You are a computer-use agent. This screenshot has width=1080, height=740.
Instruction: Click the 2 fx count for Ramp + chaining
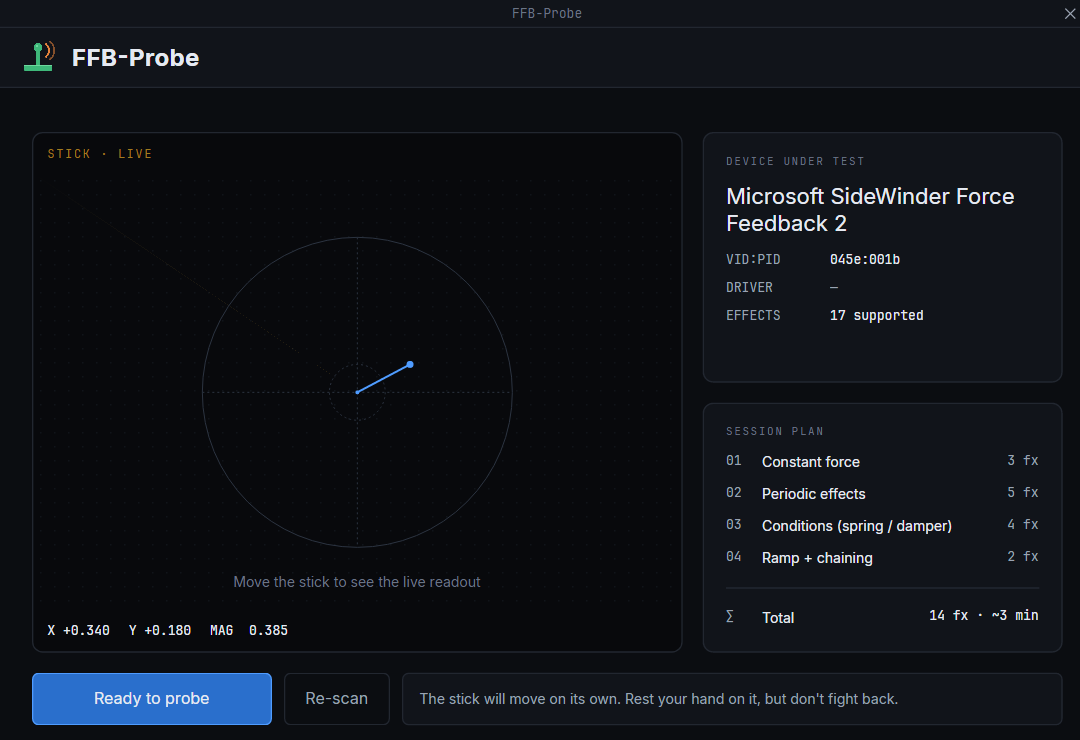[1022, 556]
